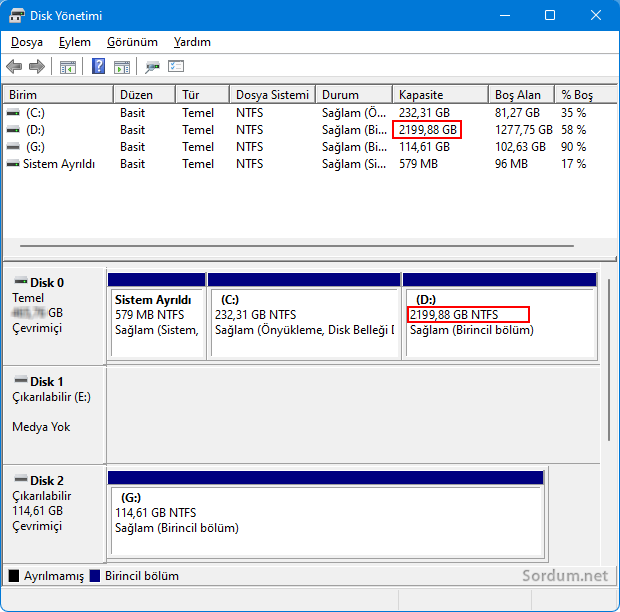Click the properties checklist toolbar icon
This screenshot has height=612, width=620.
tap(176, 66)
